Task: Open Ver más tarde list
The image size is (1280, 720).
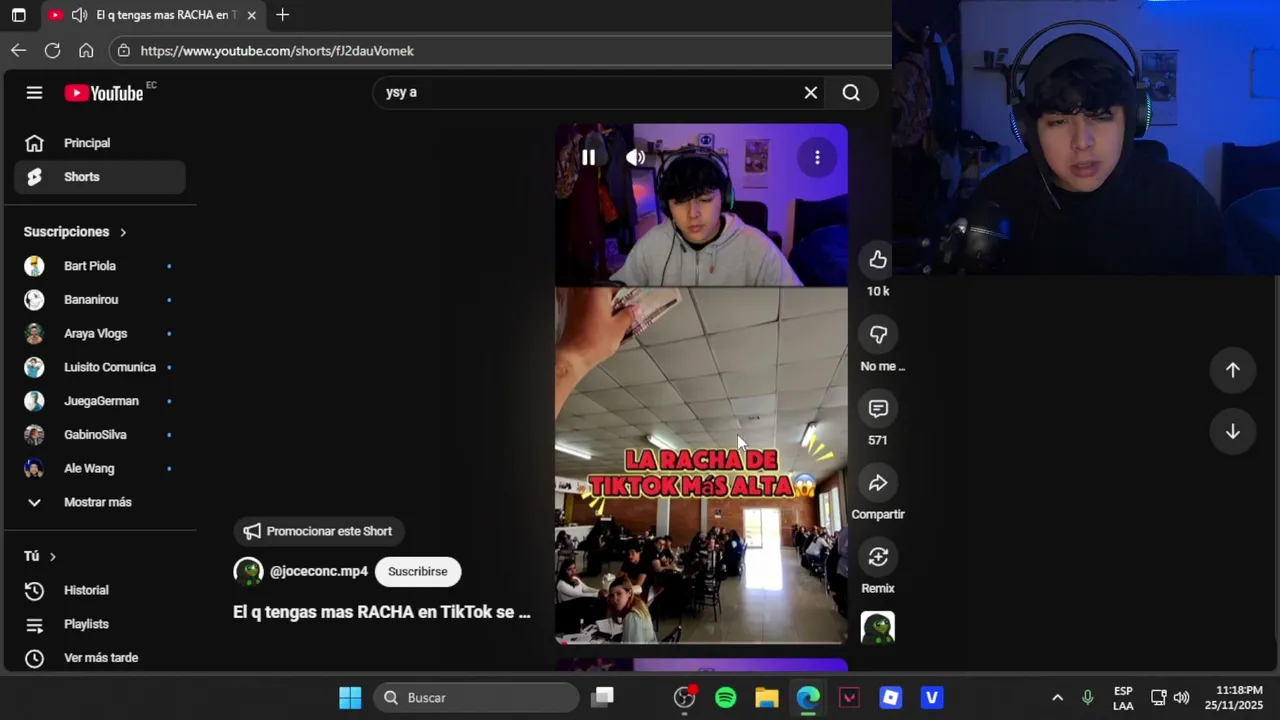Action: (100, 658)
